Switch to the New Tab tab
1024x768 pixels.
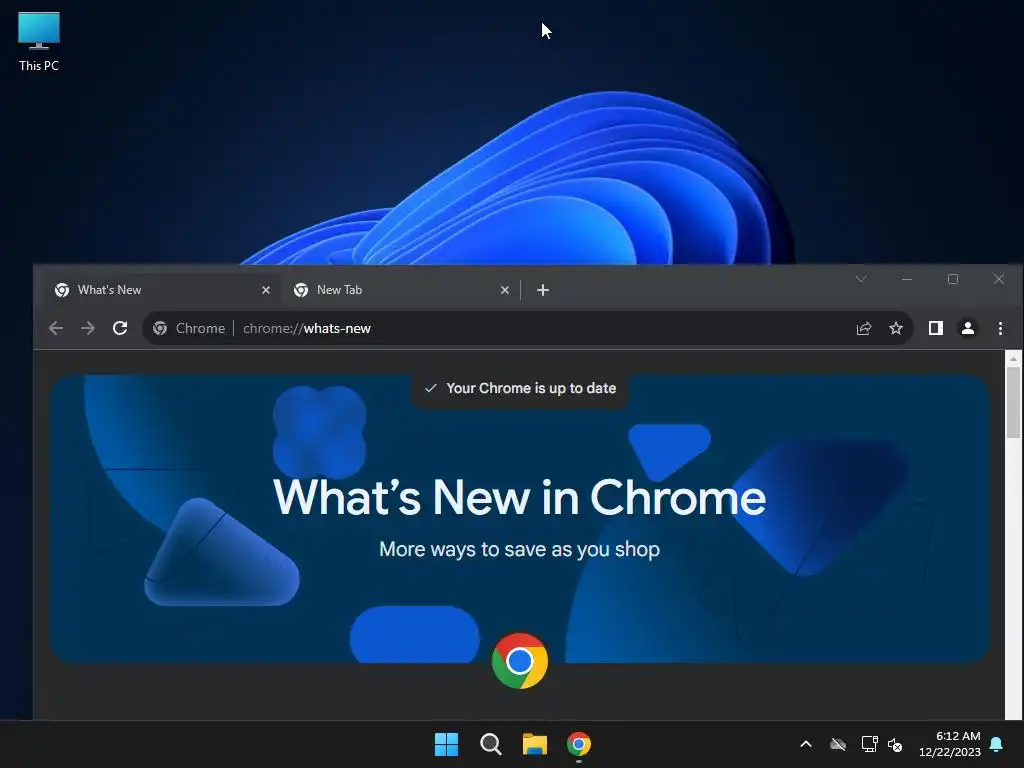tap(402, 290)
